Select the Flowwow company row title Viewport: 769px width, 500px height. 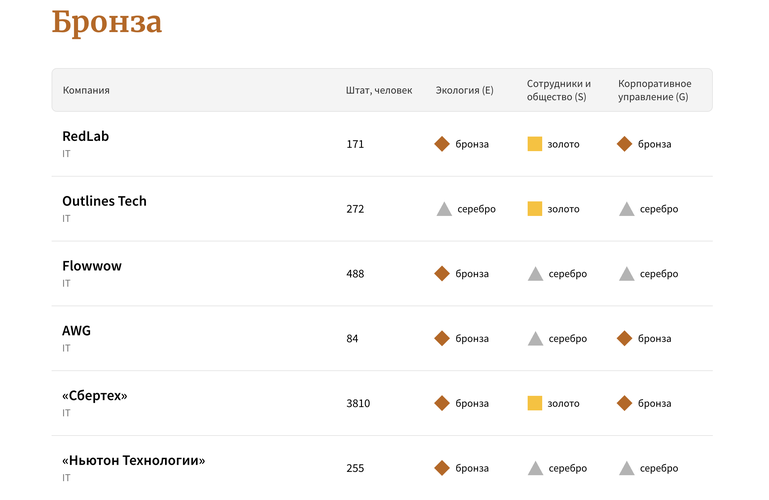pos(92,266)
